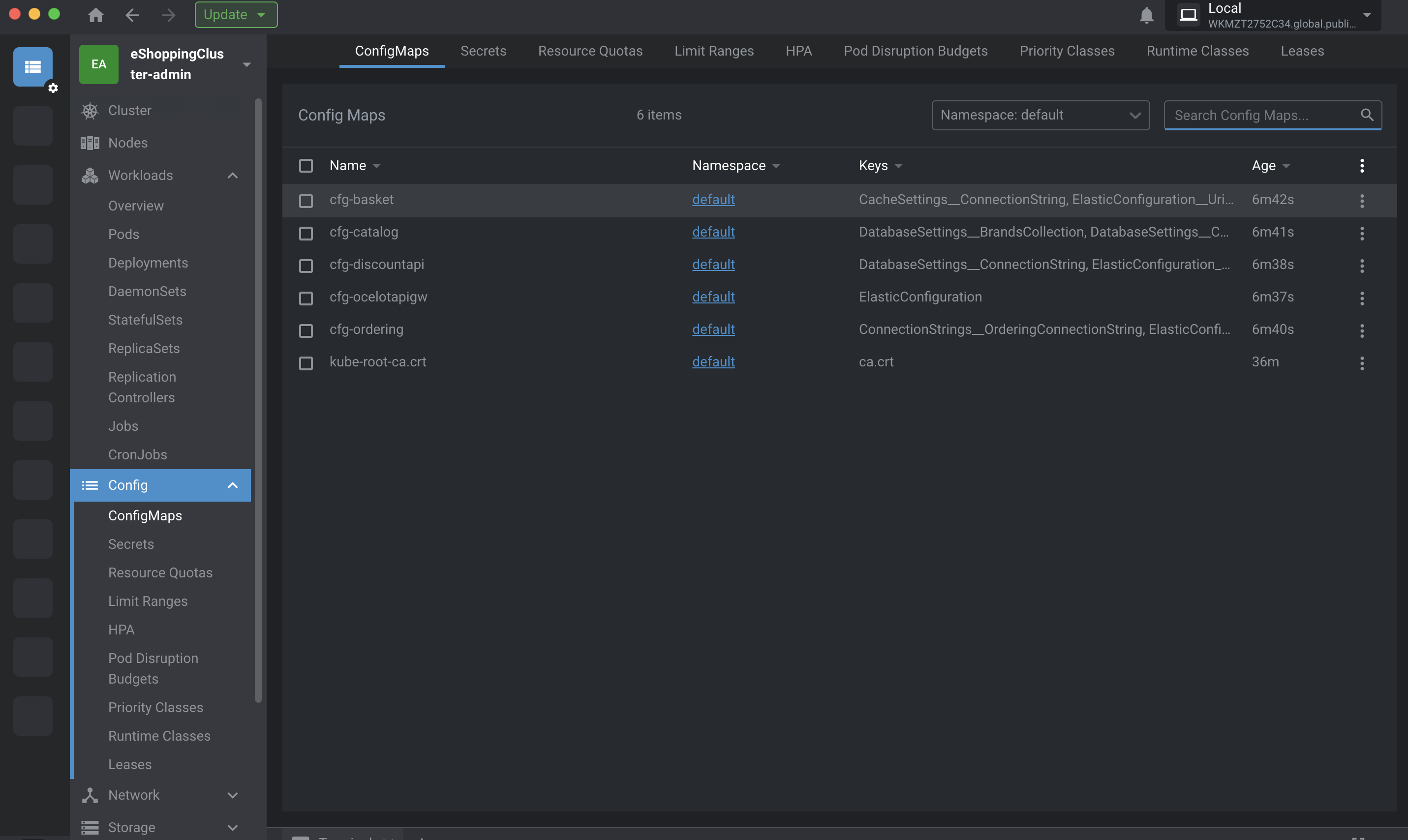Open default namespace link for cfg-catalog
This screenshot has height=840, width=1408.
point(713,232)
